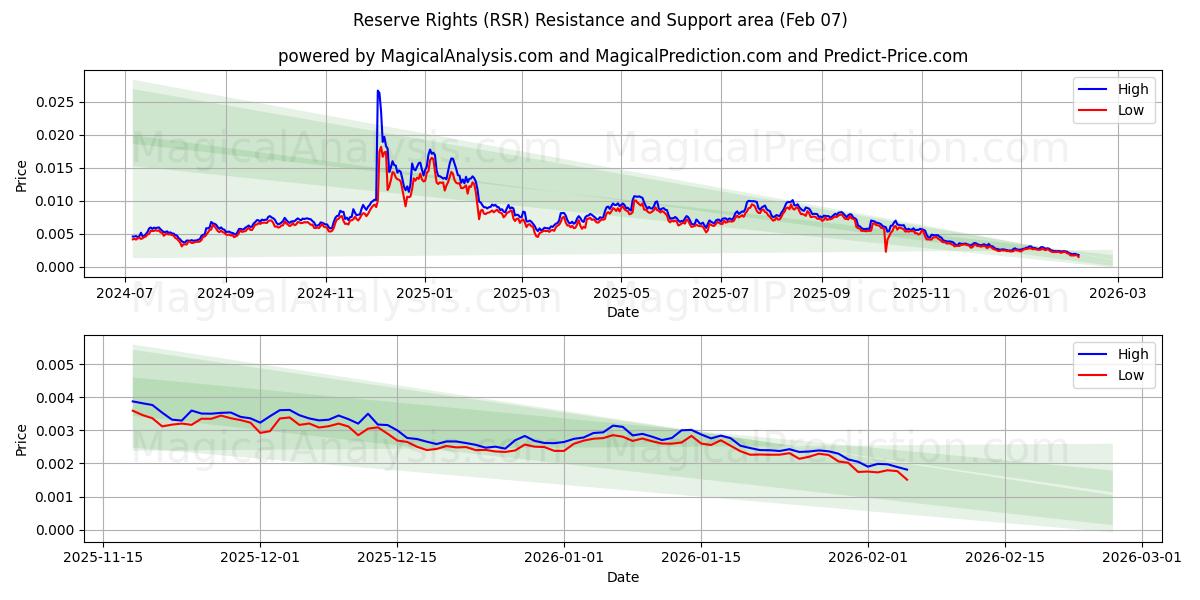This screenshot has width=1200, height=600.
Task: Click the '2025-03' x-axis label
Action: [x=523, y=294]
